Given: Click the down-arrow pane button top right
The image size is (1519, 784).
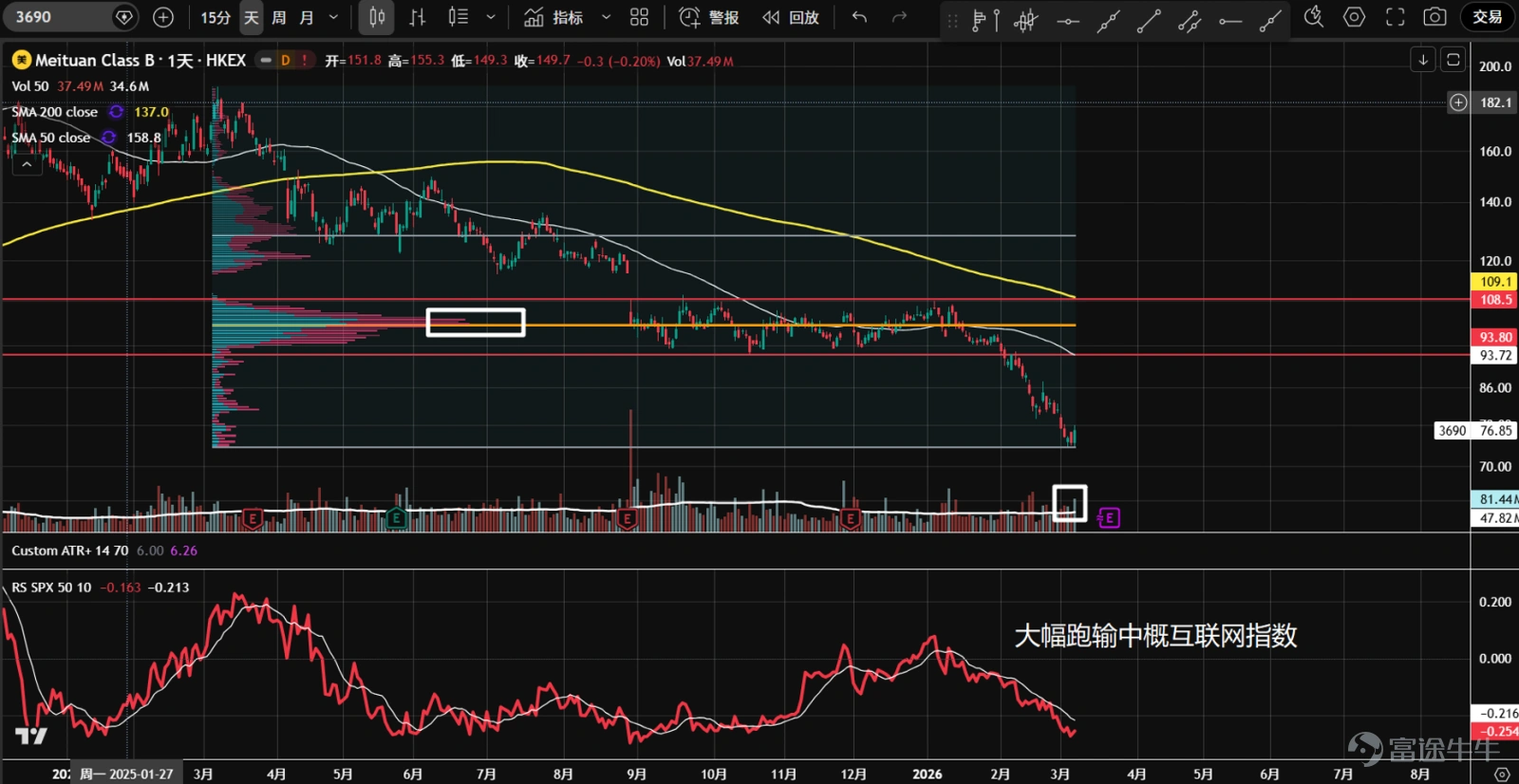Looking at the screenshot, I should (1423, 60).
